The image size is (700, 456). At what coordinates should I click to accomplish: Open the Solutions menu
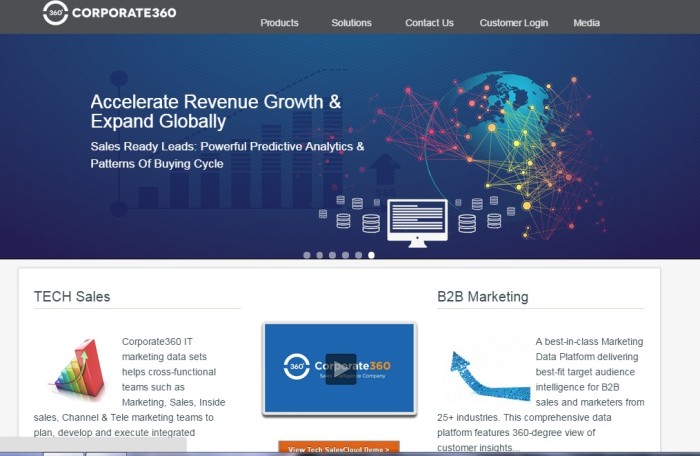[351, 23]
